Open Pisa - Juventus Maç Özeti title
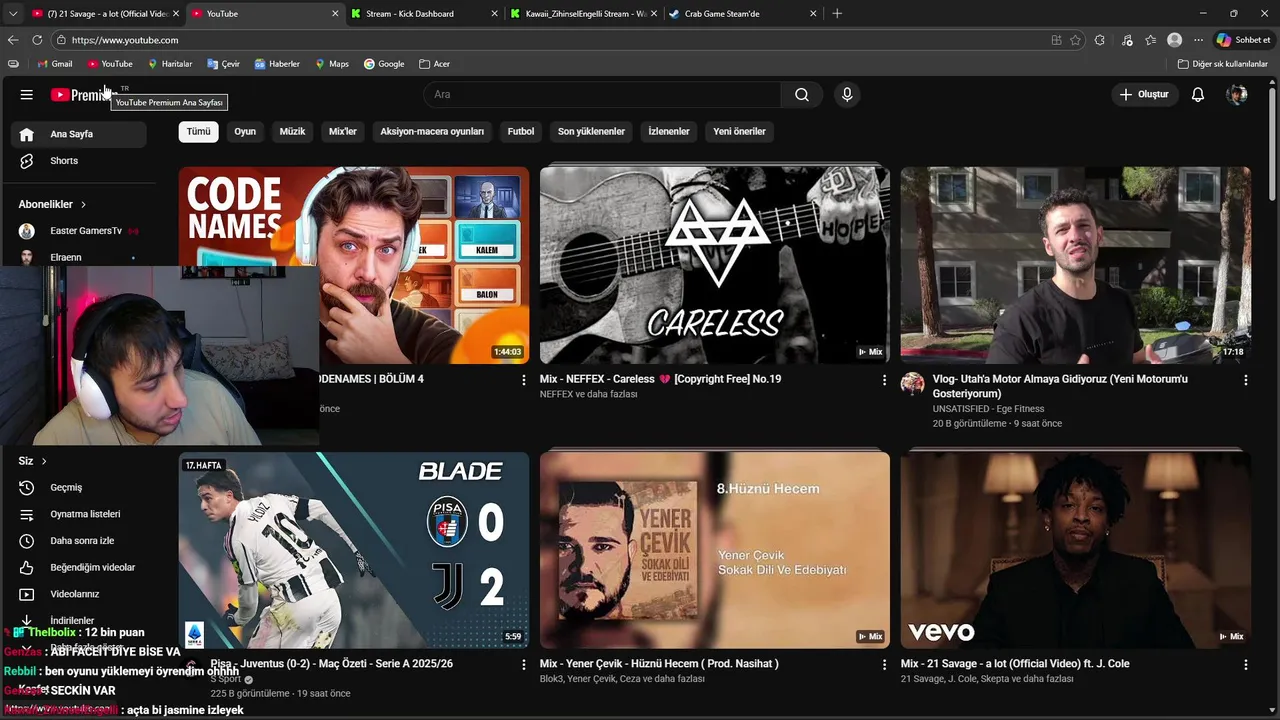The image size is (1280, 720). pos(332,664)
